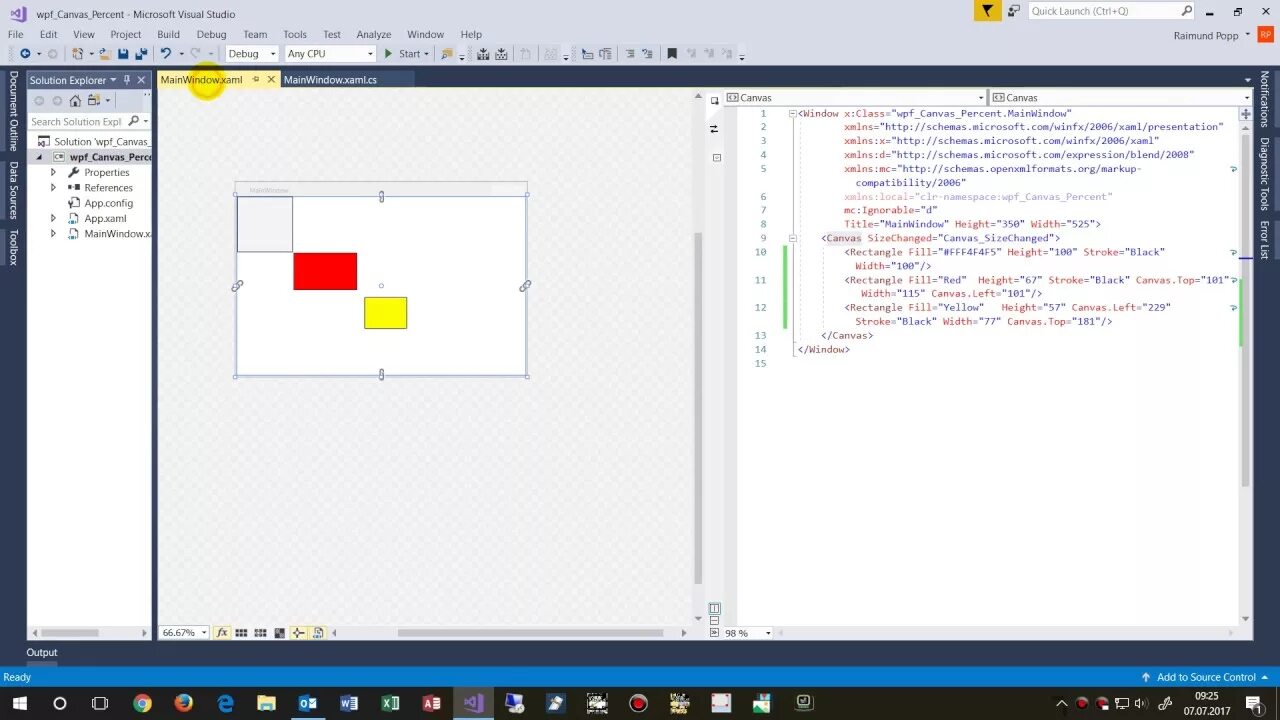1280x720 pixels.
Task: Click the bookmark toolbar icon
Action: pos(672,54)
